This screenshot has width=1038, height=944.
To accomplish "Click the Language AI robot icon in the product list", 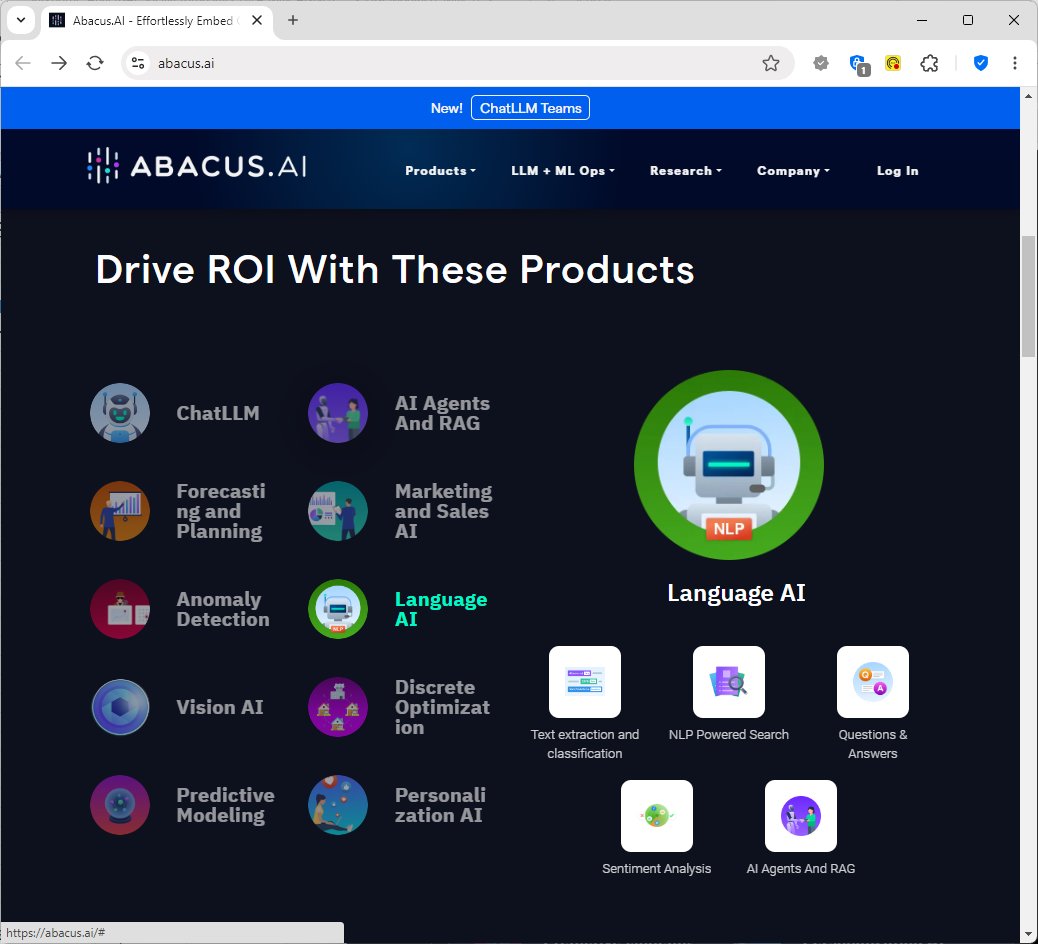I will pos(338,609).
